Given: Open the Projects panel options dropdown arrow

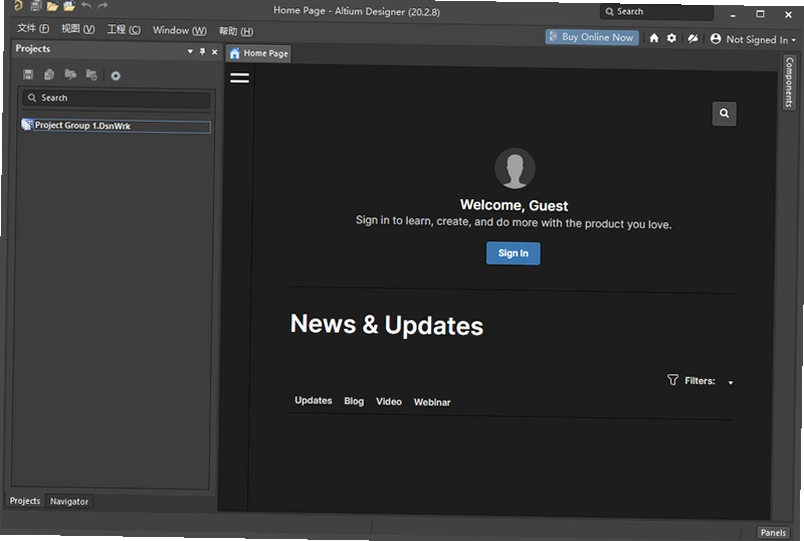Looking at the screenshot, I should [190, 51].
